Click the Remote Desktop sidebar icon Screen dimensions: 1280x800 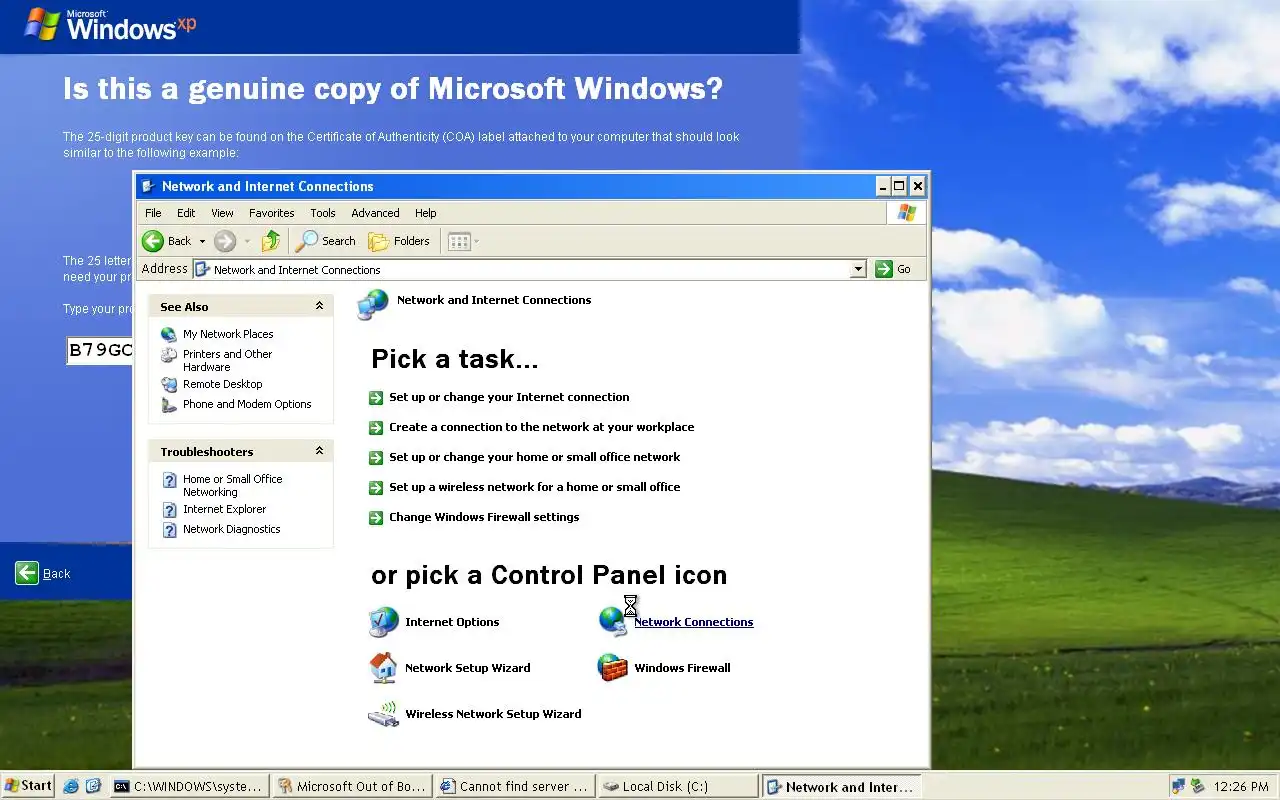coord(169,384)
